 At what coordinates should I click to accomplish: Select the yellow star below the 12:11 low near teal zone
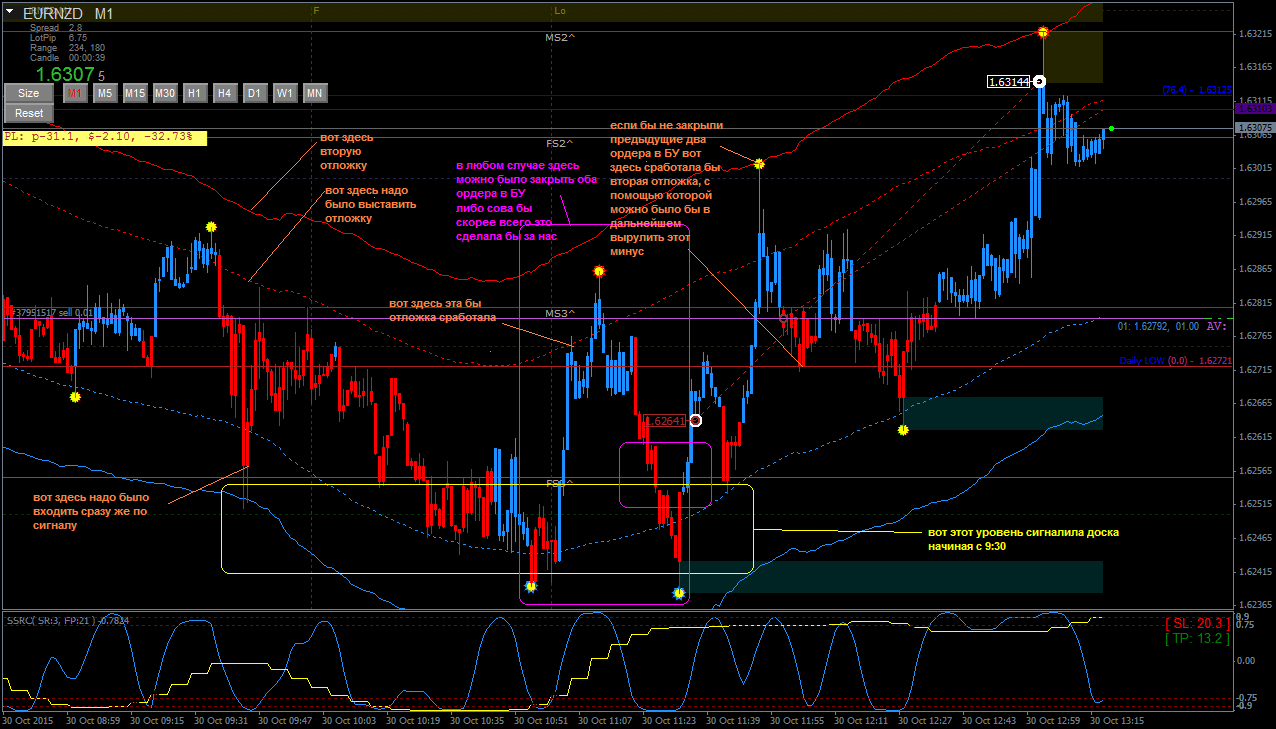point(903,430)
